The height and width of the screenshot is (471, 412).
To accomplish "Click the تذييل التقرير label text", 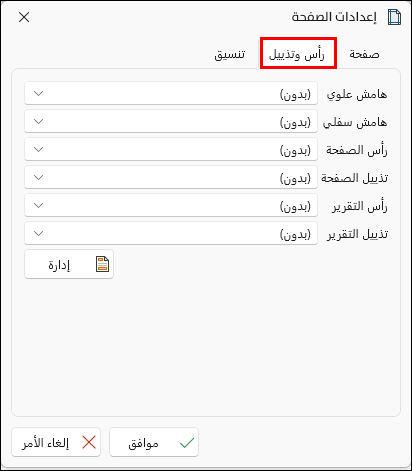I will (357, 234).
